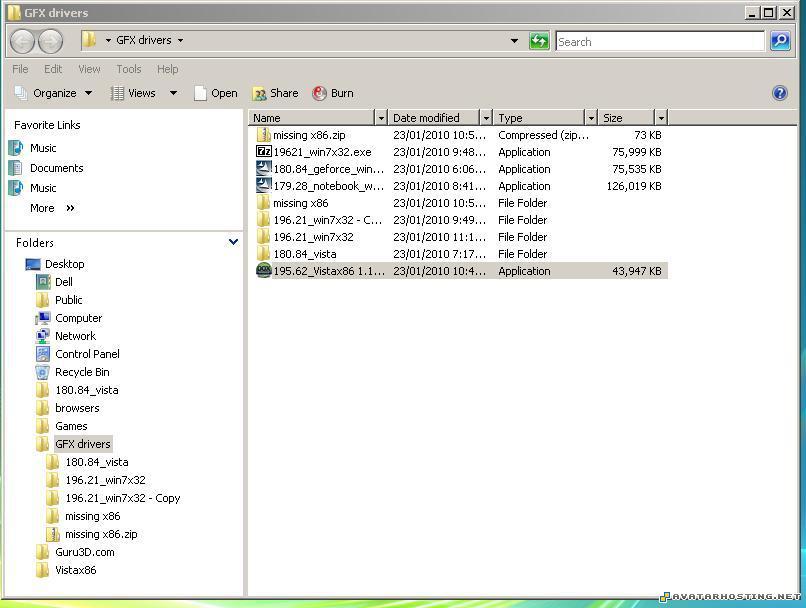Click in the Search input field
The height and width of the screenshot is (608, 806).
pos(658,42)
